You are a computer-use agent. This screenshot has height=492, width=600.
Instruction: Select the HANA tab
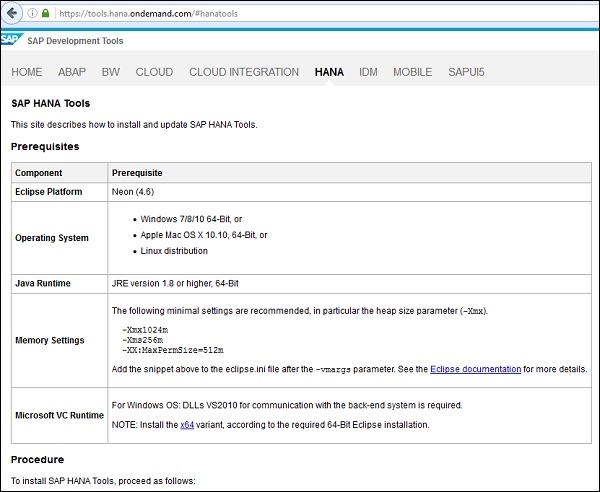click(329, 72)
